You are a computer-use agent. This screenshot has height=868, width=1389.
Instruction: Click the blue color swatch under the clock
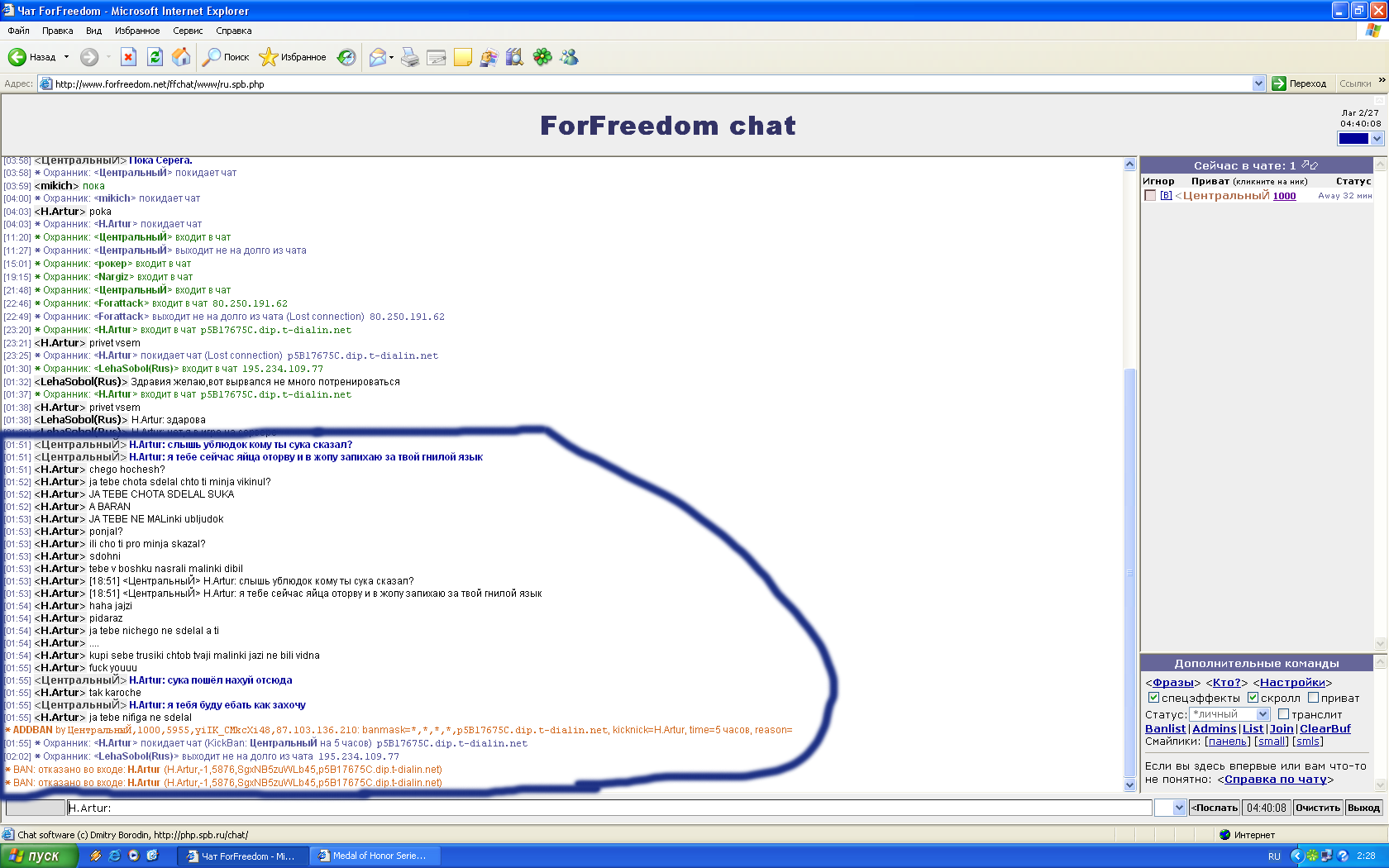(1353, 139)
